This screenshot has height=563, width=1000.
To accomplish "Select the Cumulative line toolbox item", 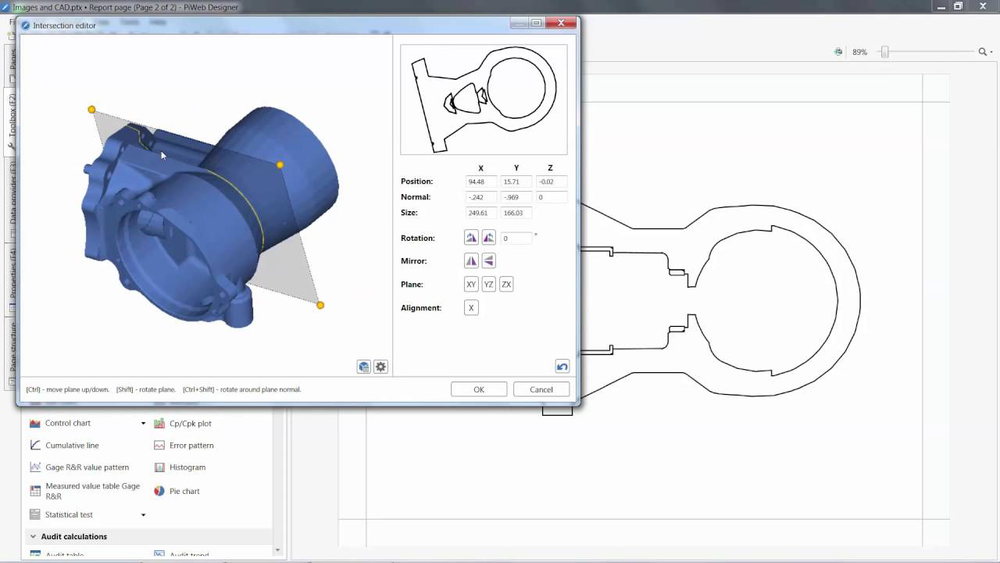I will (x=64, y=445).
